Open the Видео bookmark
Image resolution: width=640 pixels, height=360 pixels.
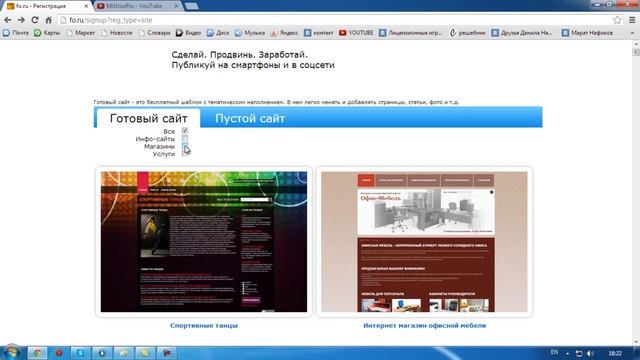pyautogui.click(x=189, y=33)
